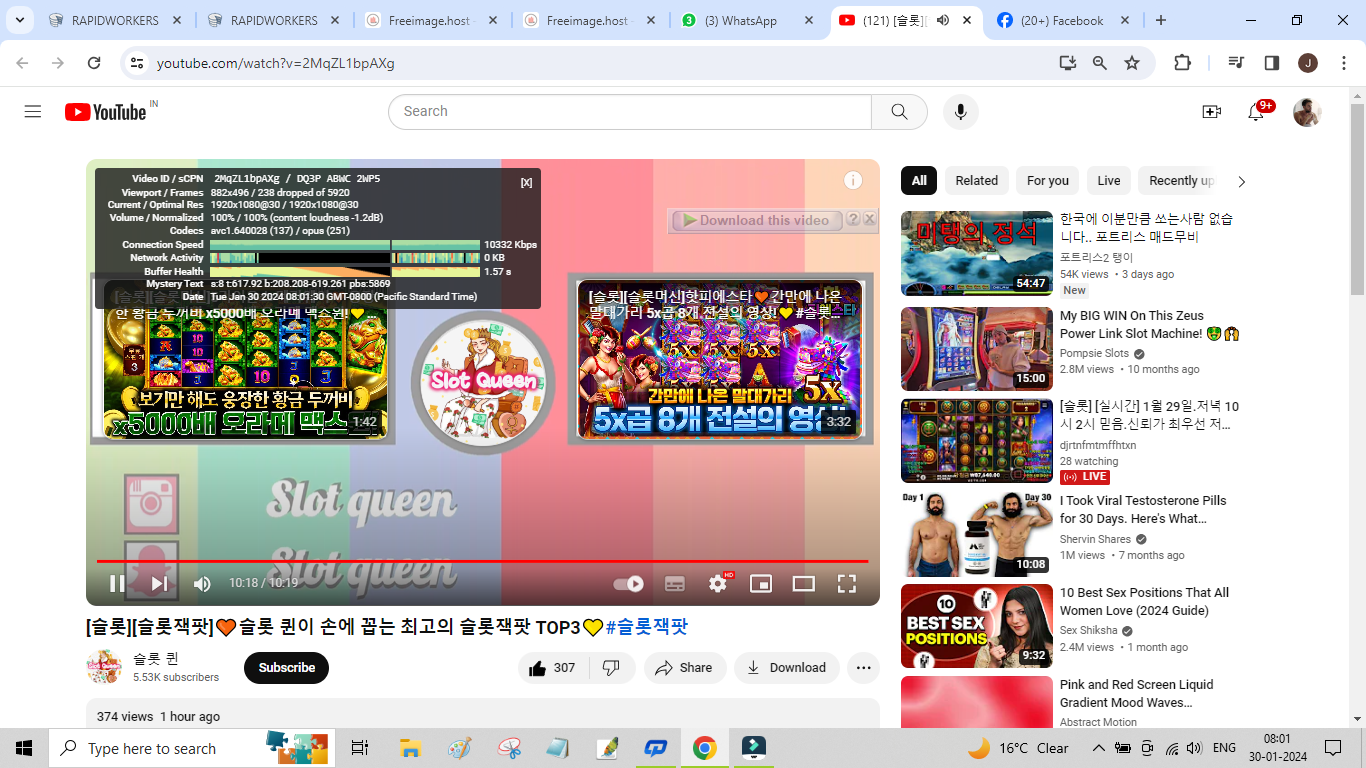Image resolution: width=1366 pixels, height=768 pixels.
Task: Open the 54:47 Tetris video thumbnail
Action: (976, 253)
